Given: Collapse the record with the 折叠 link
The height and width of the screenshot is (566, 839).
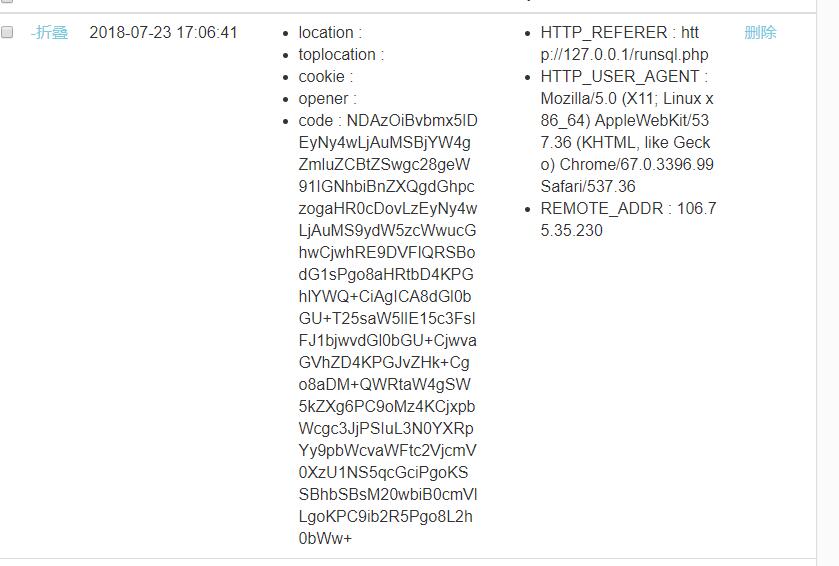Looking at the screenshot, I should pyautogui.click(x=50, y=33).
